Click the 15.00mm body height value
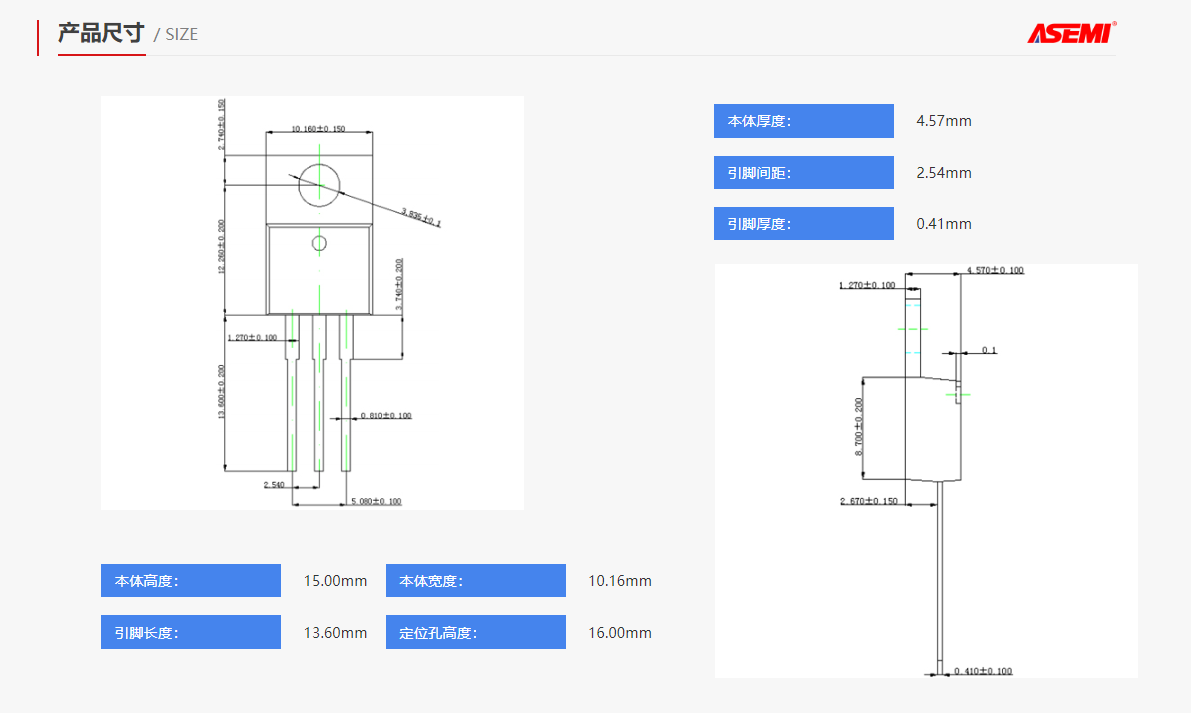1191x713 pixels. point(335,581)
